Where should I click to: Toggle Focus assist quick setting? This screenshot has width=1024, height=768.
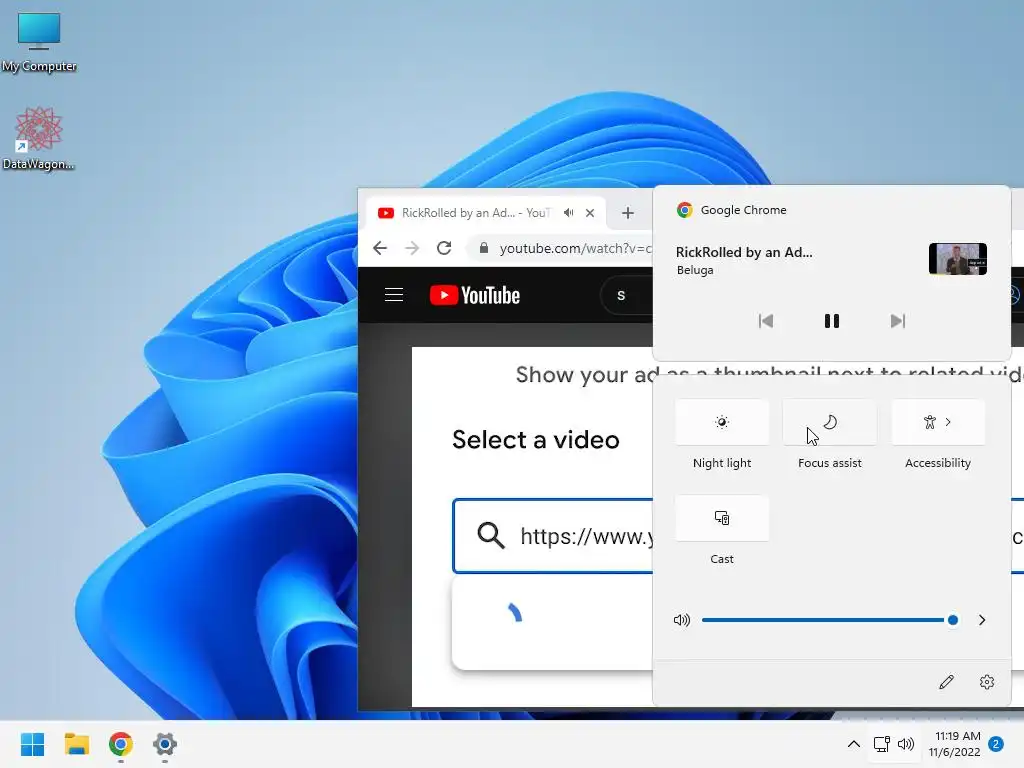point(829,423)
